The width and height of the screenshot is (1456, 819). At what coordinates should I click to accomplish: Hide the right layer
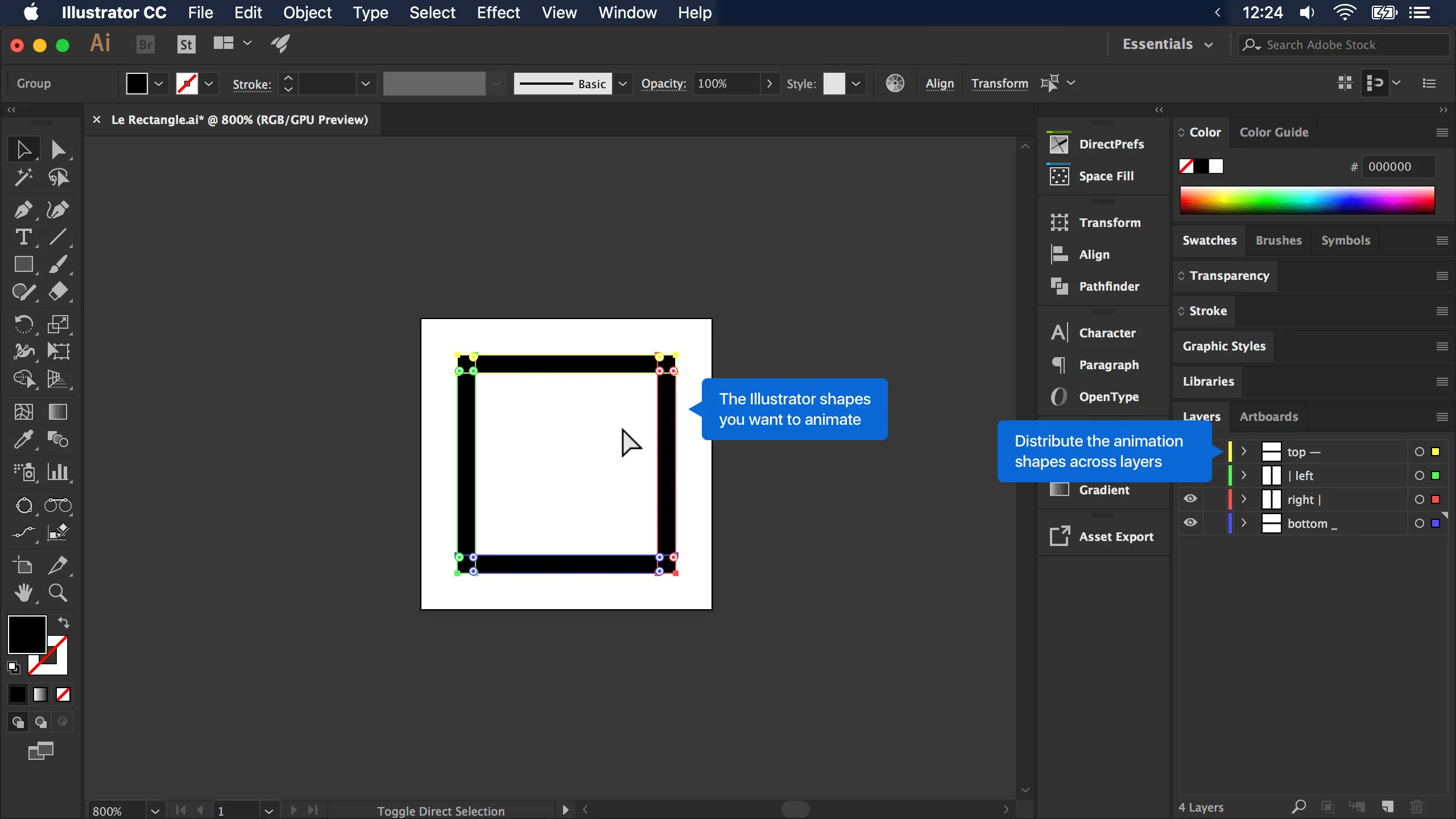(1190, 499)
